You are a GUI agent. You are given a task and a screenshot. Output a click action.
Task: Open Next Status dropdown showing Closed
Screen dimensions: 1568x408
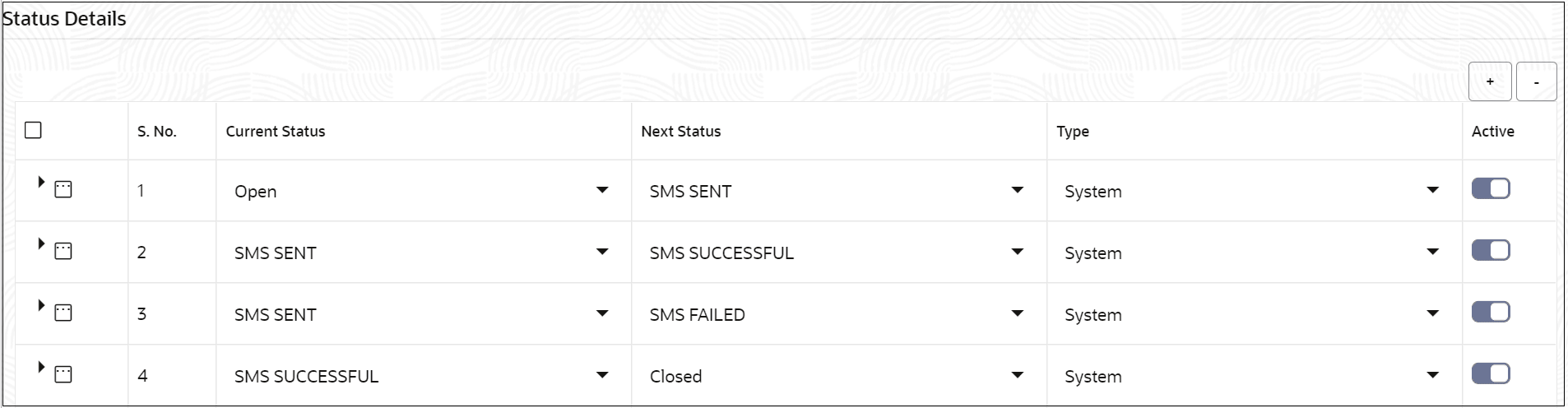(1017, 376)
